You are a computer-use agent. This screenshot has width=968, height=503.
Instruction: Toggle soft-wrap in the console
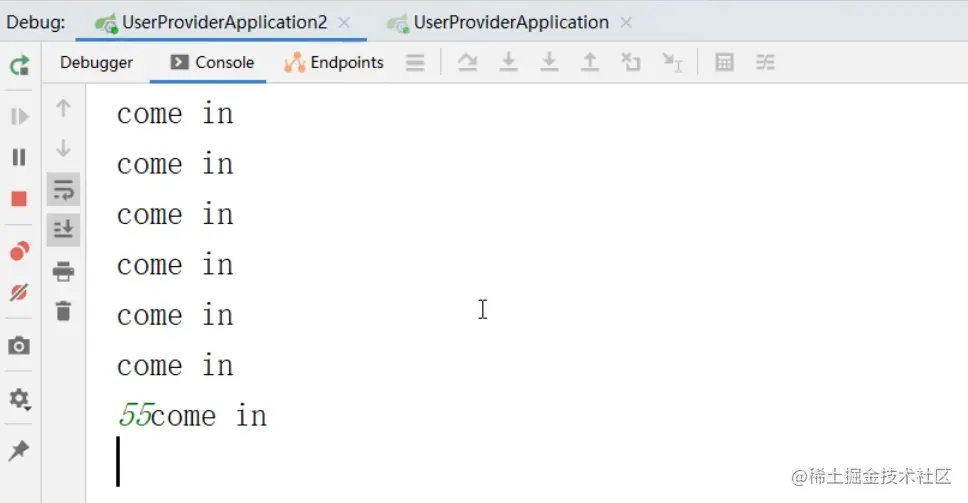(x=63, y=189)
